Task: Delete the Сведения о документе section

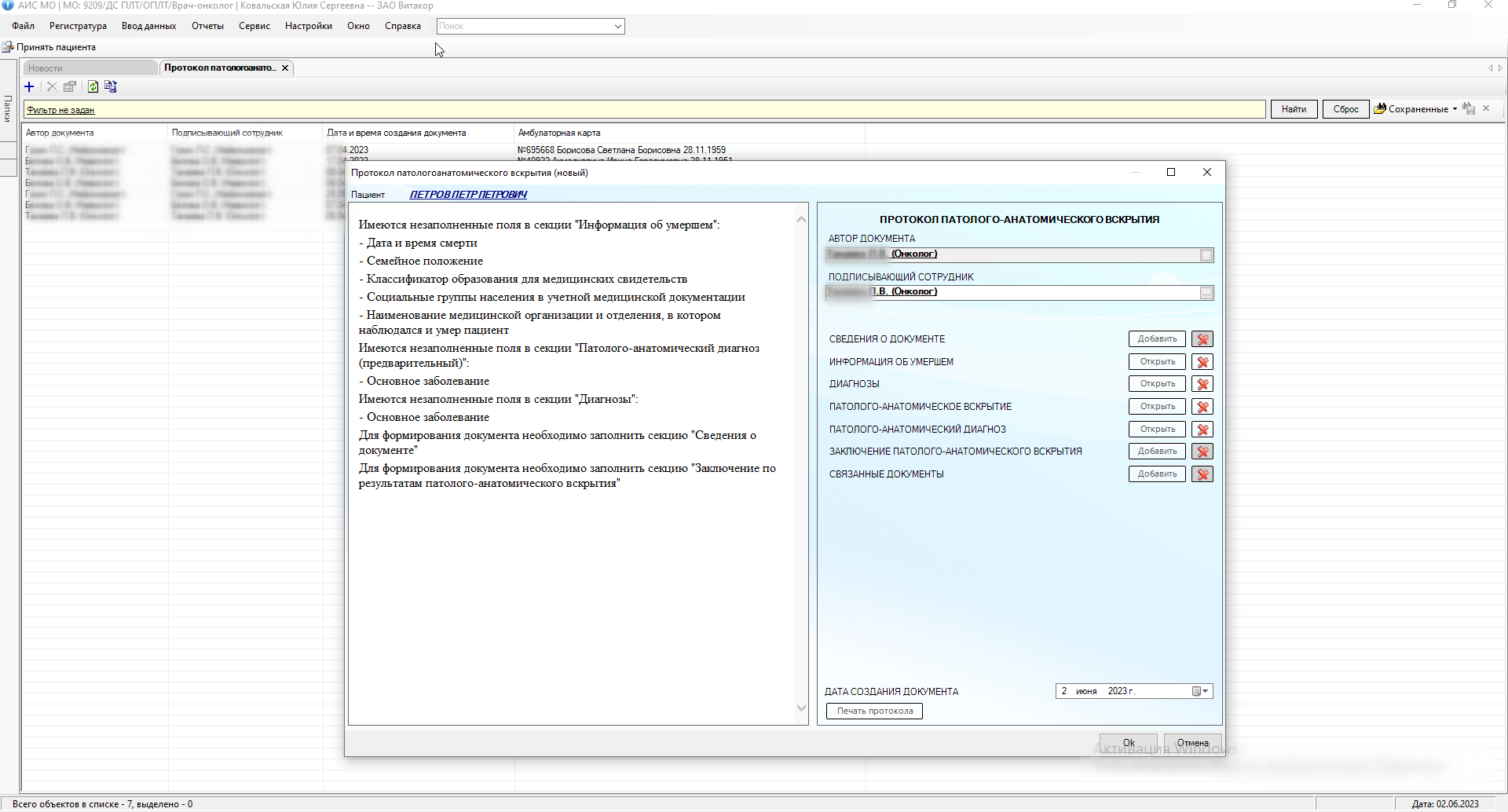Action: 1202,339
